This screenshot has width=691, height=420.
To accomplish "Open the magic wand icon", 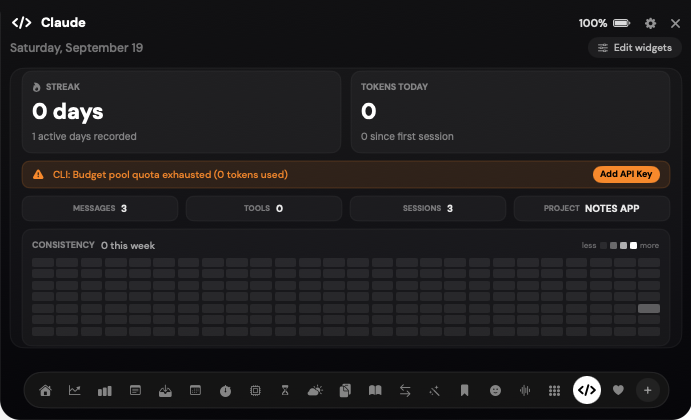I will click(435, 390).
